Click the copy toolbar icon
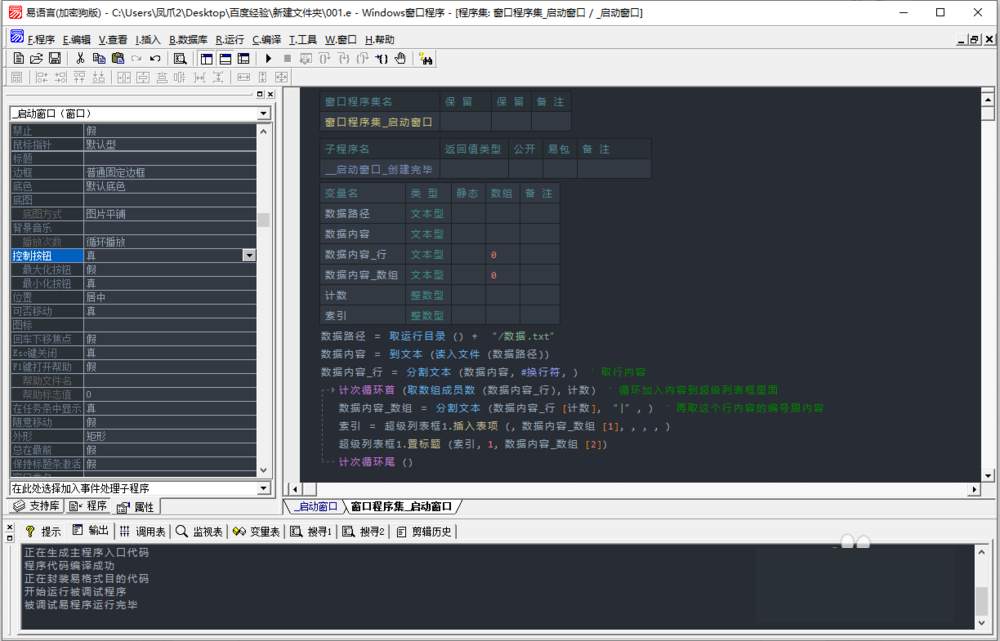The width and height of the screenshot is (1000, 641). click(x=99, y=59)
